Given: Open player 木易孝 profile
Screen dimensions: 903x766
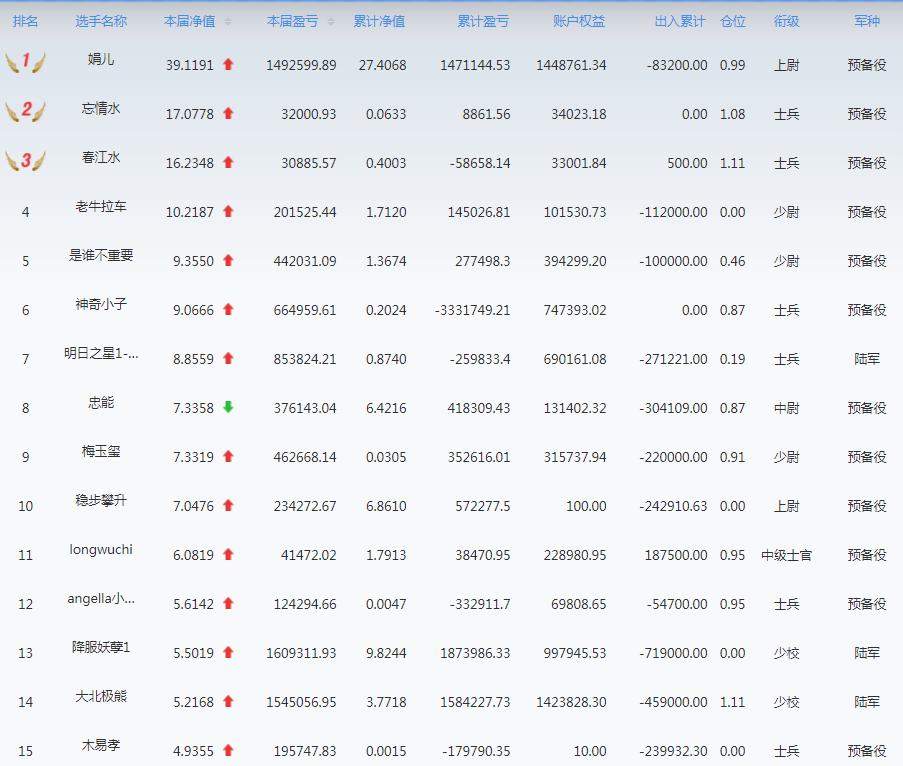Looking at the screenshot, I should click(101, 745).
